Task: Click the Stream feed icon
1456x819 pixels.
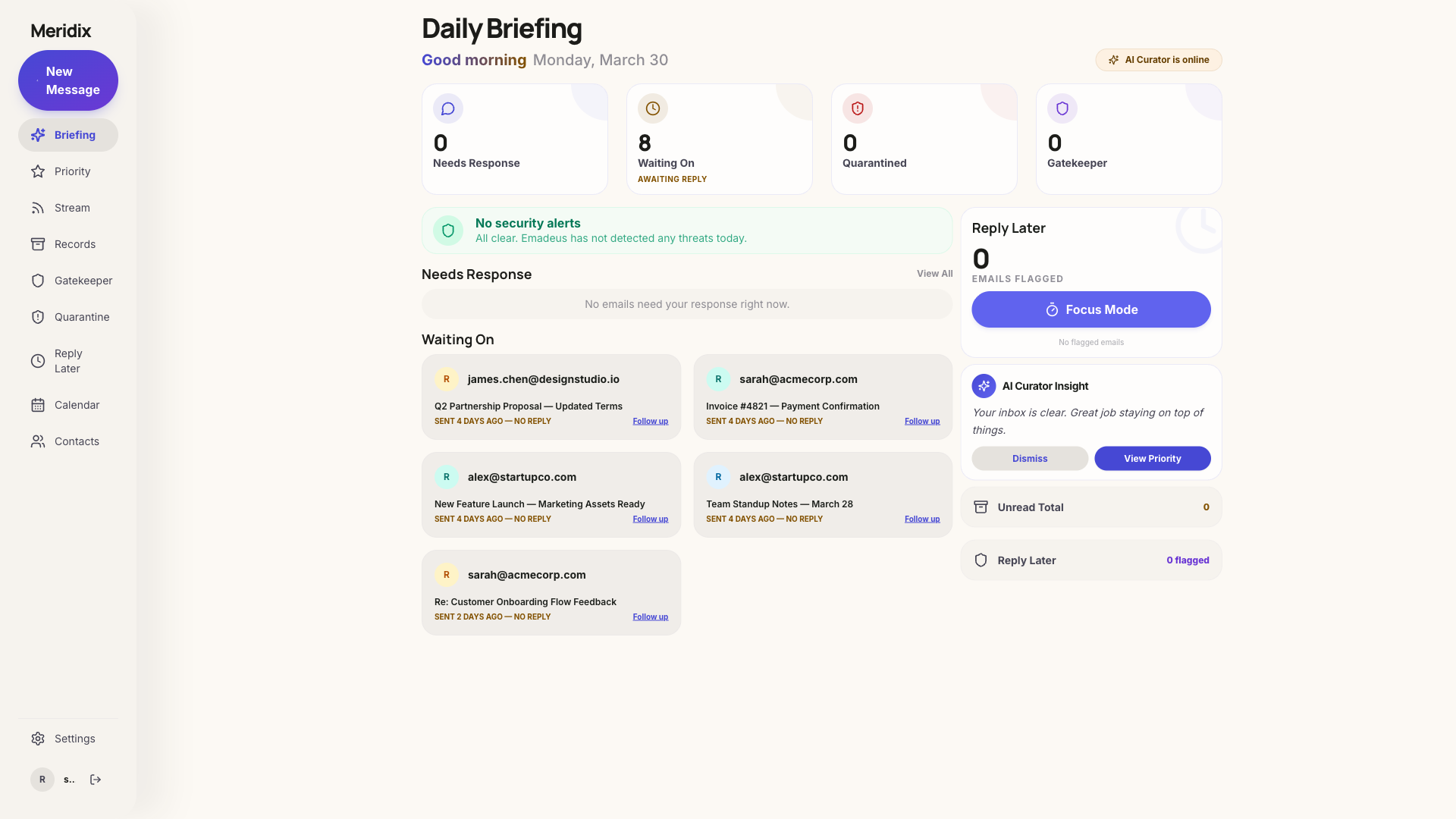Action: click(38, 208)
